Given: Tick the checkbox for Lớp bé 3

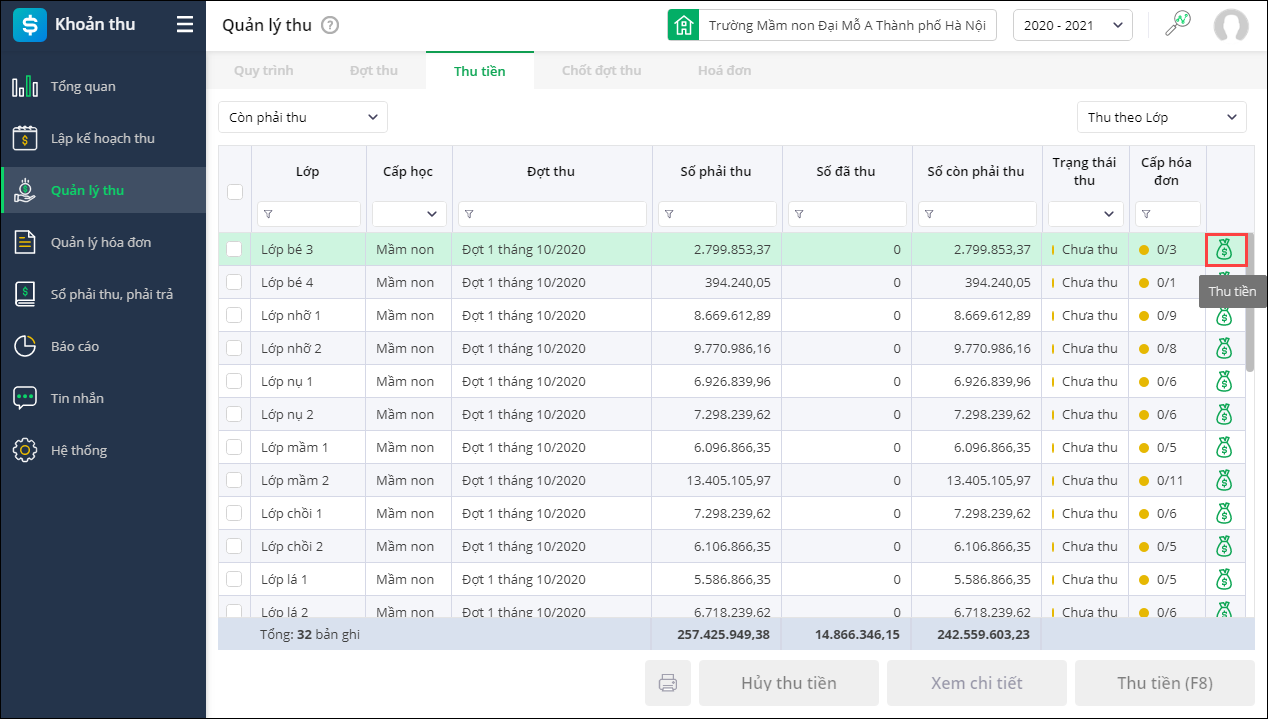Looking at the screenshot, I should pos(234,250).
